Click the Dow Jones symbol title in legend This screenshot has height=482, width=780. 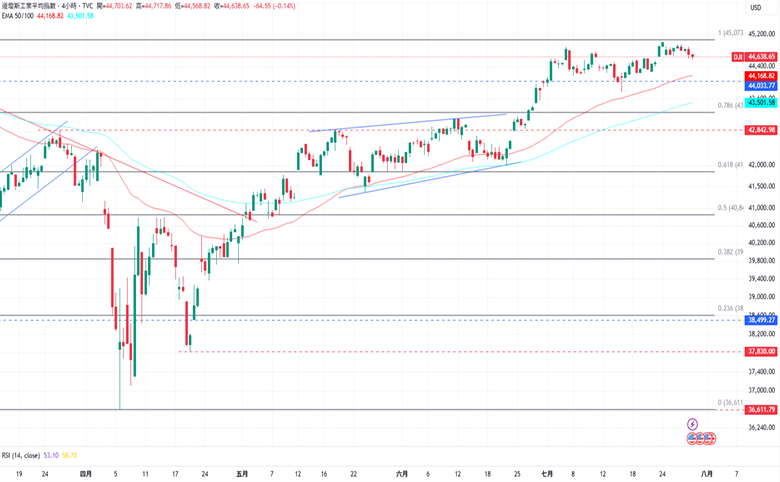(x=47, y=6)
